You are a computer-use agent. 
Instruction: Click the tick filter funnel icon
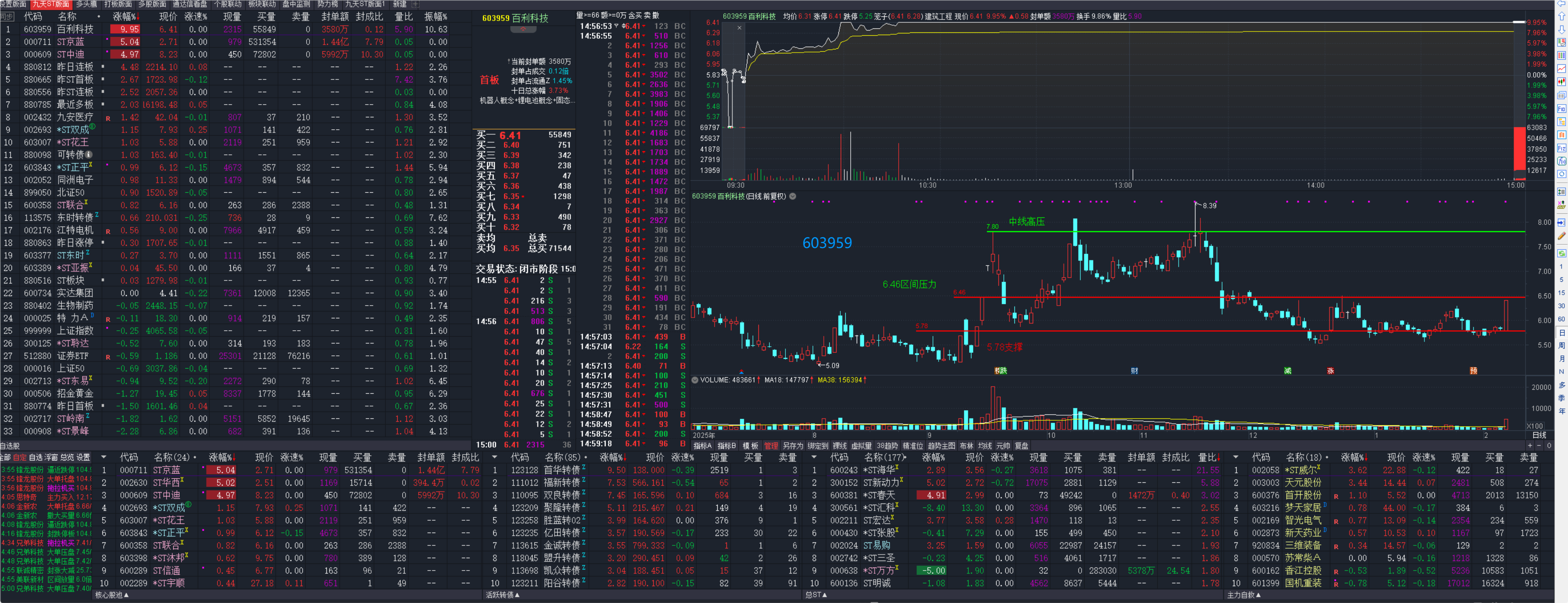tap(616, 26)
